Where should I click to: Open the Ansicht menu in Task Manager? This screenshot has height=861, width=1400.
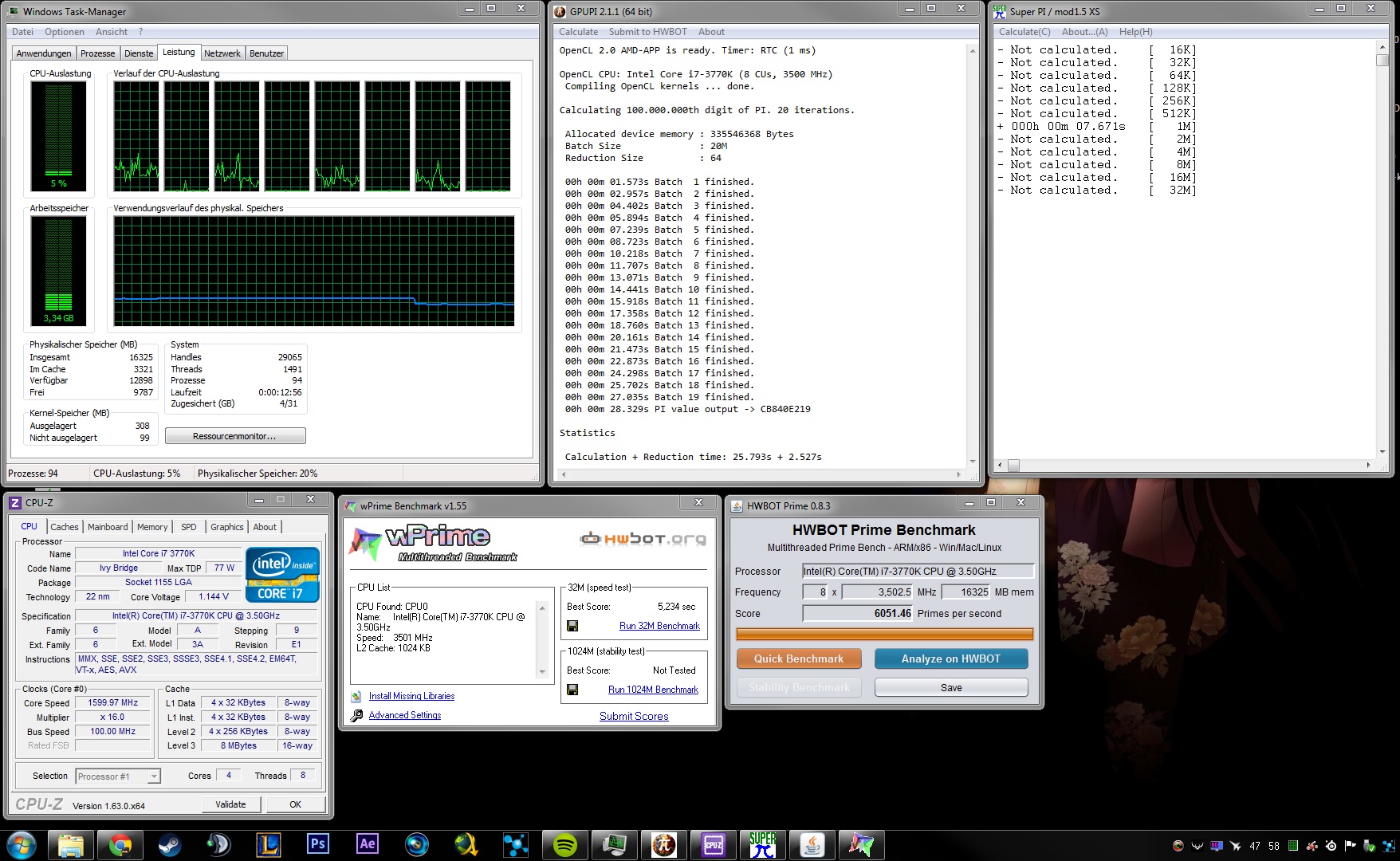point(112,32)
